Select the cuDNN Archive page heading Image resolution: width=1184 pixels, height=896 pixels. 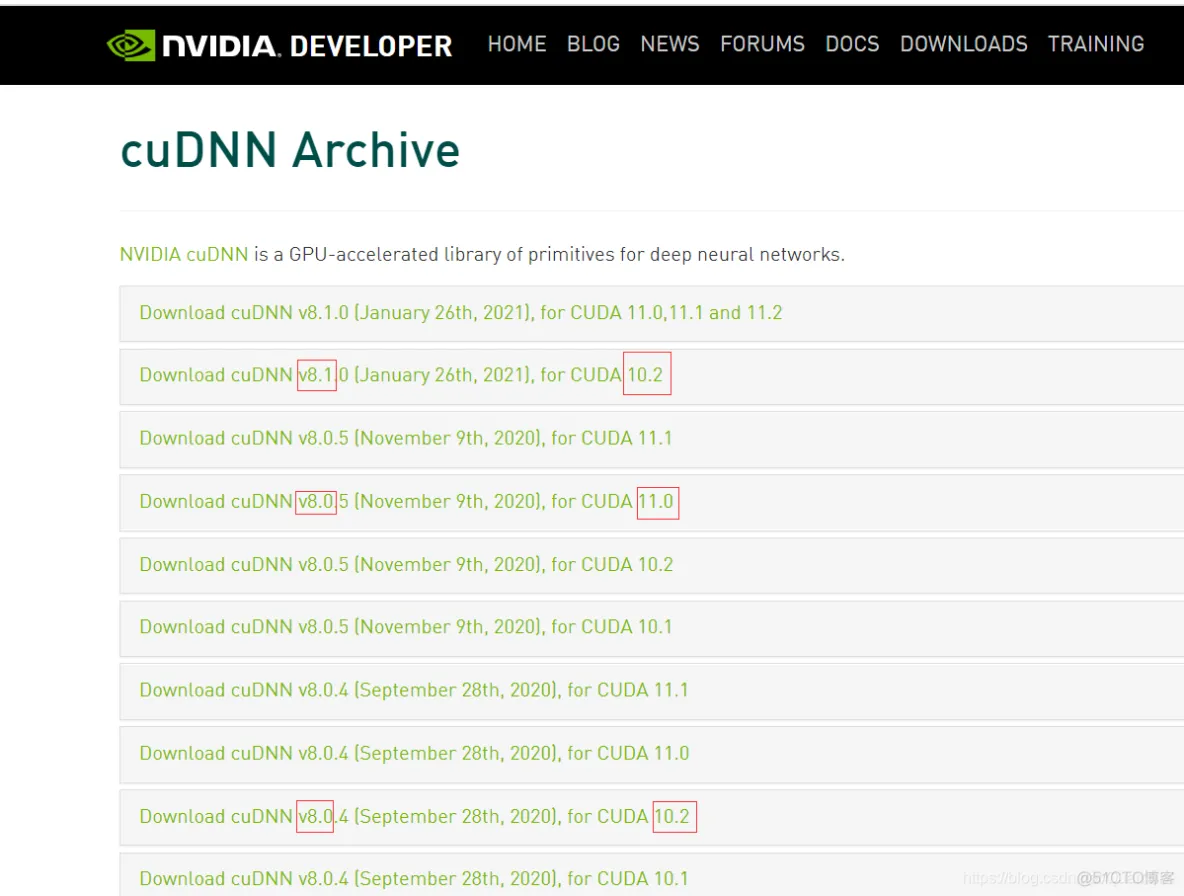[290, 150]
